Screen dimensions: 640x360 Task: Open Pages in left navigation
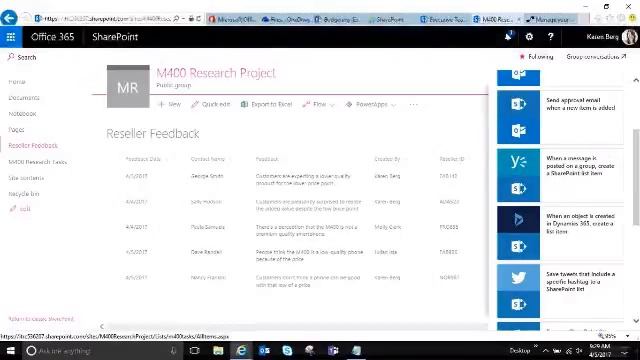point(16,129)
